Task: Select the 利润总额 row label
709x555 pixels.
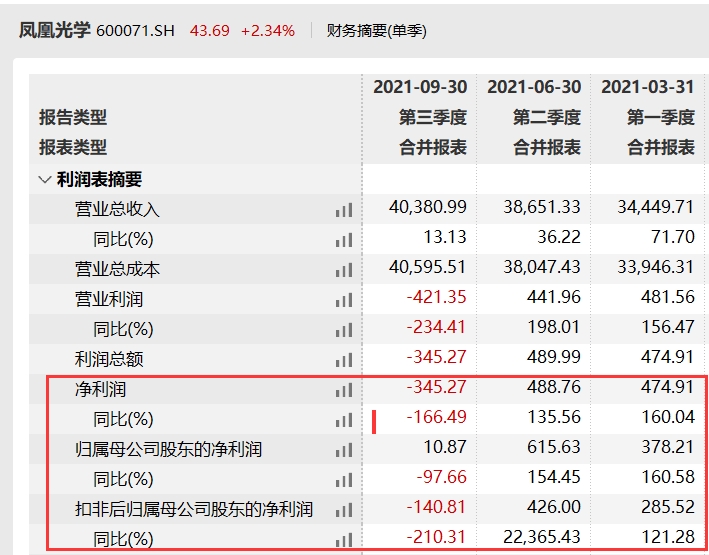Action: point(109,360)
